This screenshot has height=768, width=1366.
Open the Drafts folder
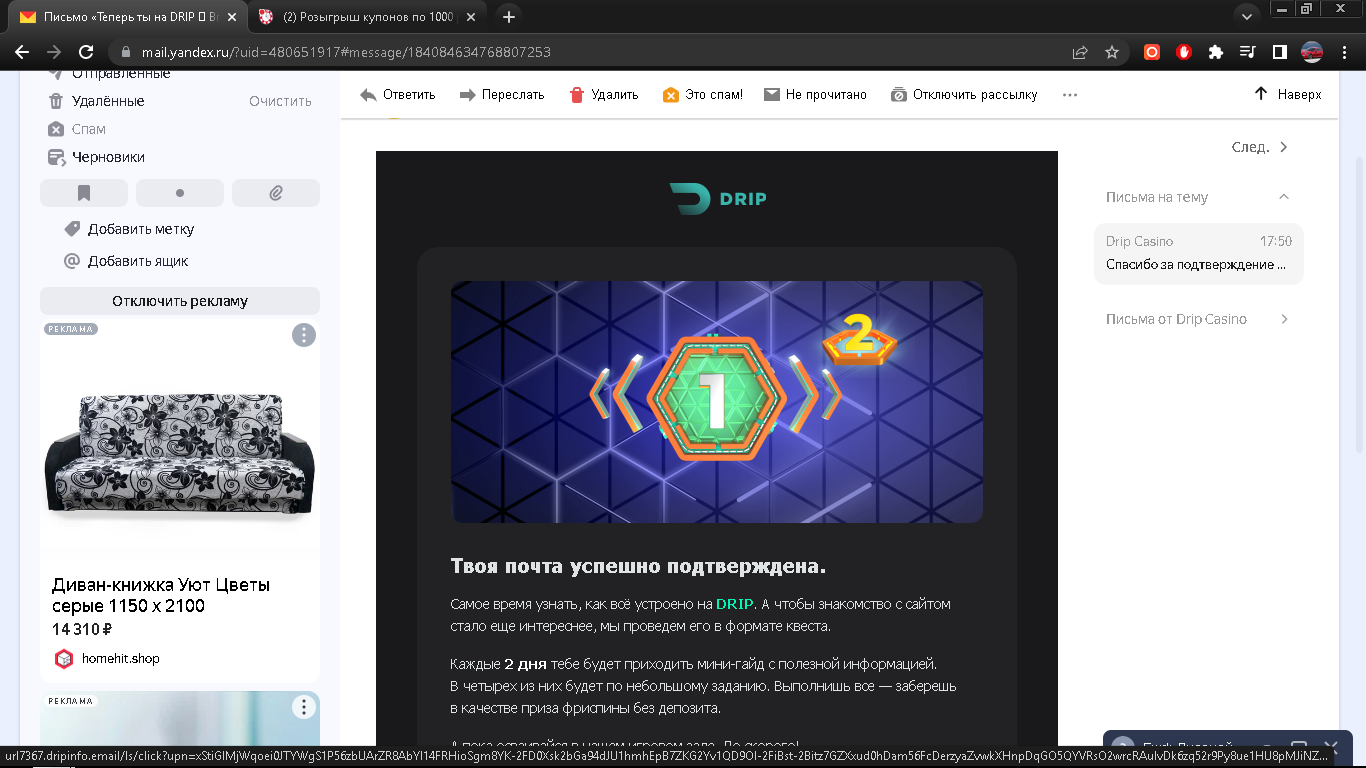[x=108, y=157]
